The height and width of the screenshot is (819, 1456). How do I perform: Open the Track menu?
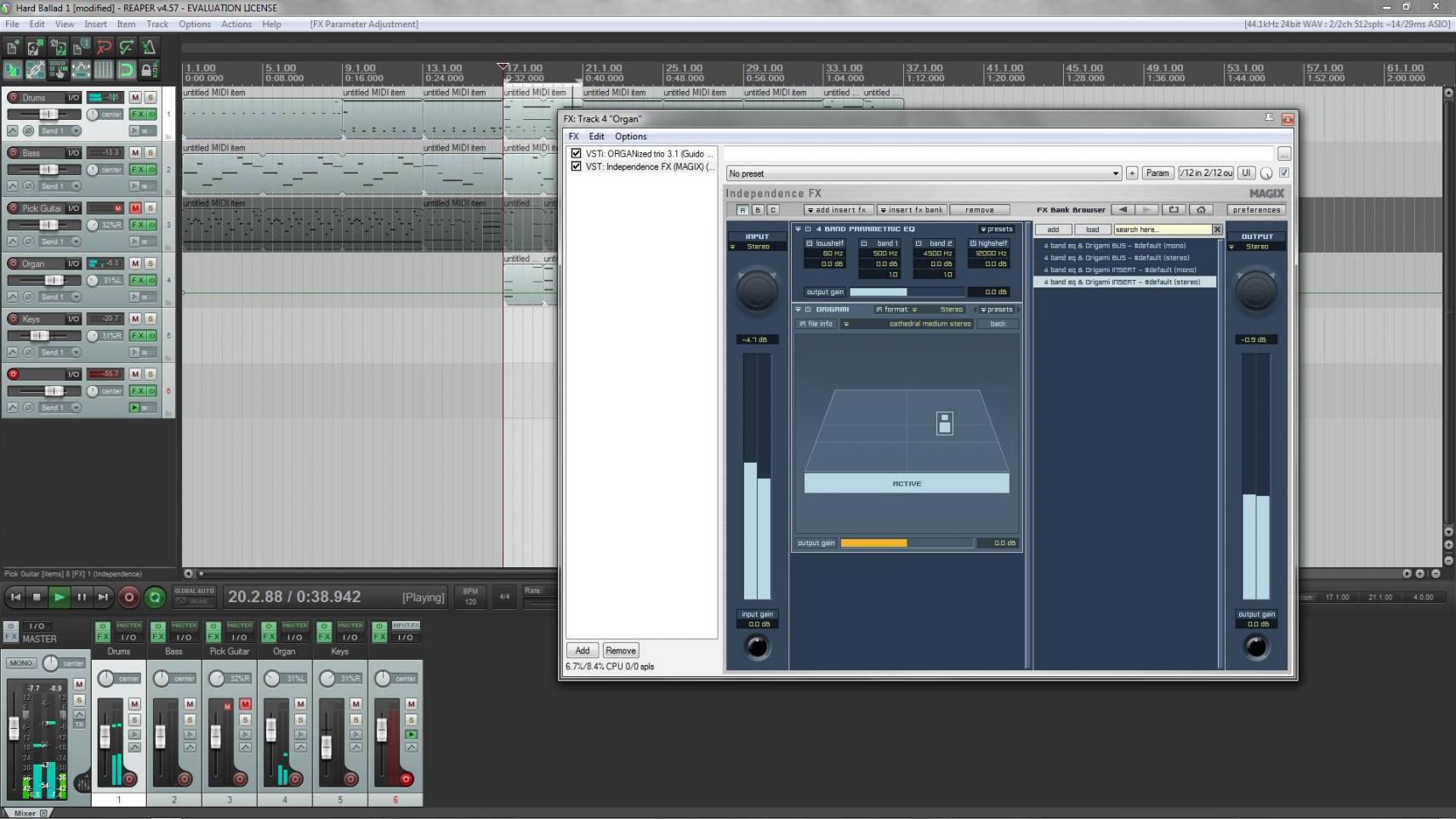[157, 24]
